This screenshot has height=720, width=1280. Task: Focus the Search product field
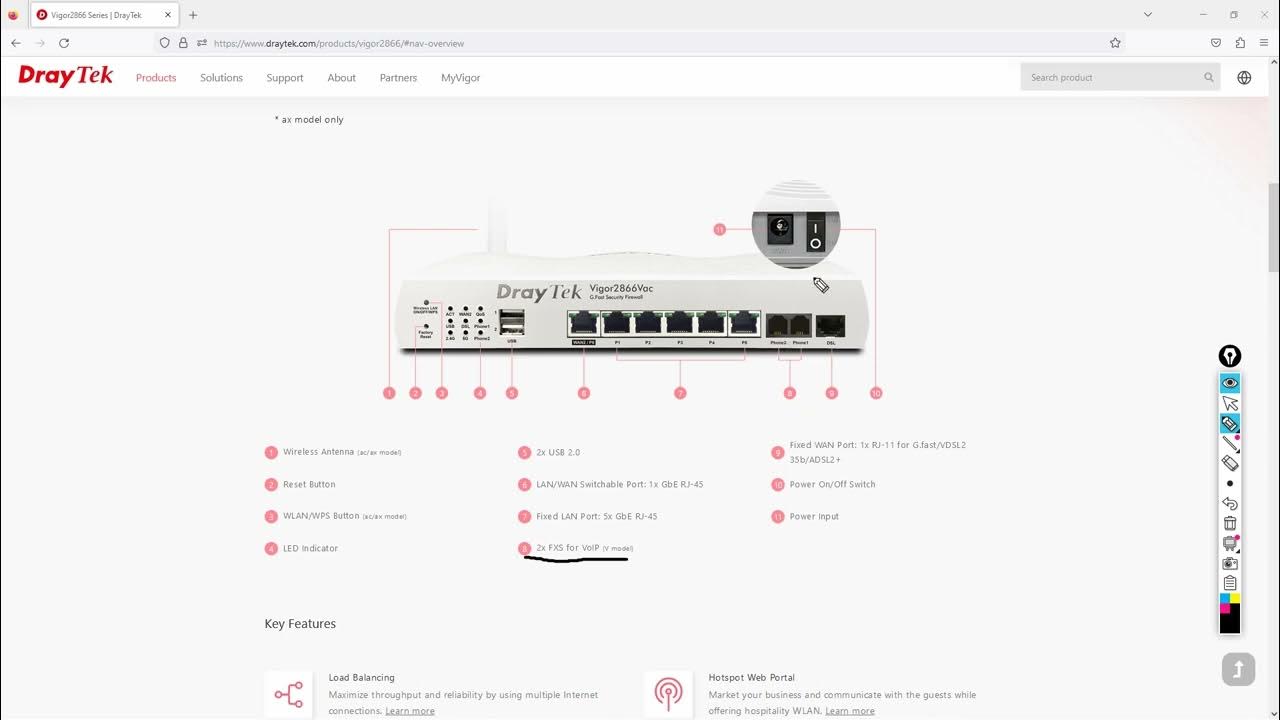point(1120,77)
